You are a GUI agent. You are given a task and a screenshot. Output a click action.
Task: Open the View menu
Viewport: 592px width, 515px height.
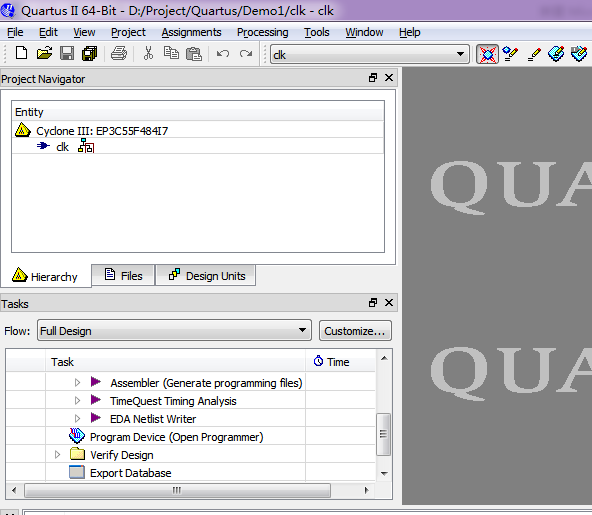point(84,32)
